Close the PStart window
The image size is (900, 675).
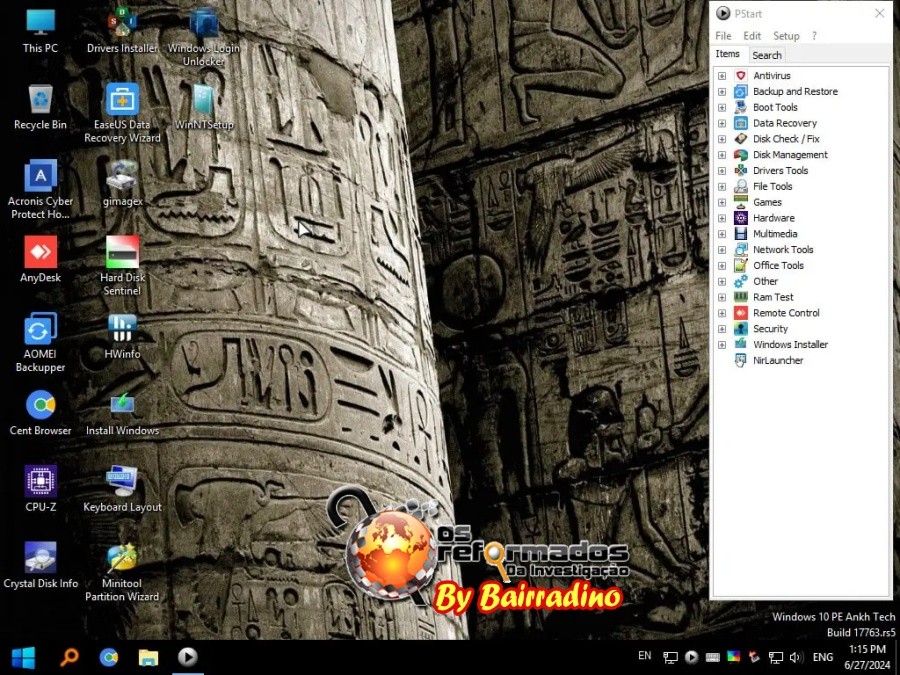(x=879, y=13)
